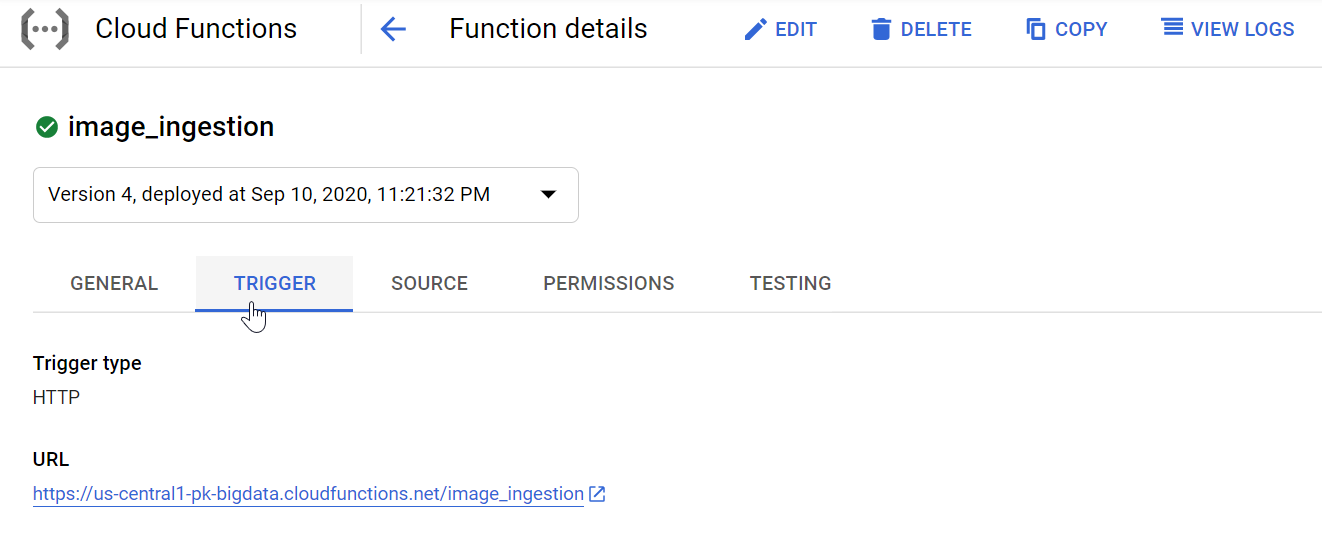The height and width of the screenshot is (534, 1322).
Task: Open the image_ingestion cloudfunctions.net URL link
Action: 308,494
